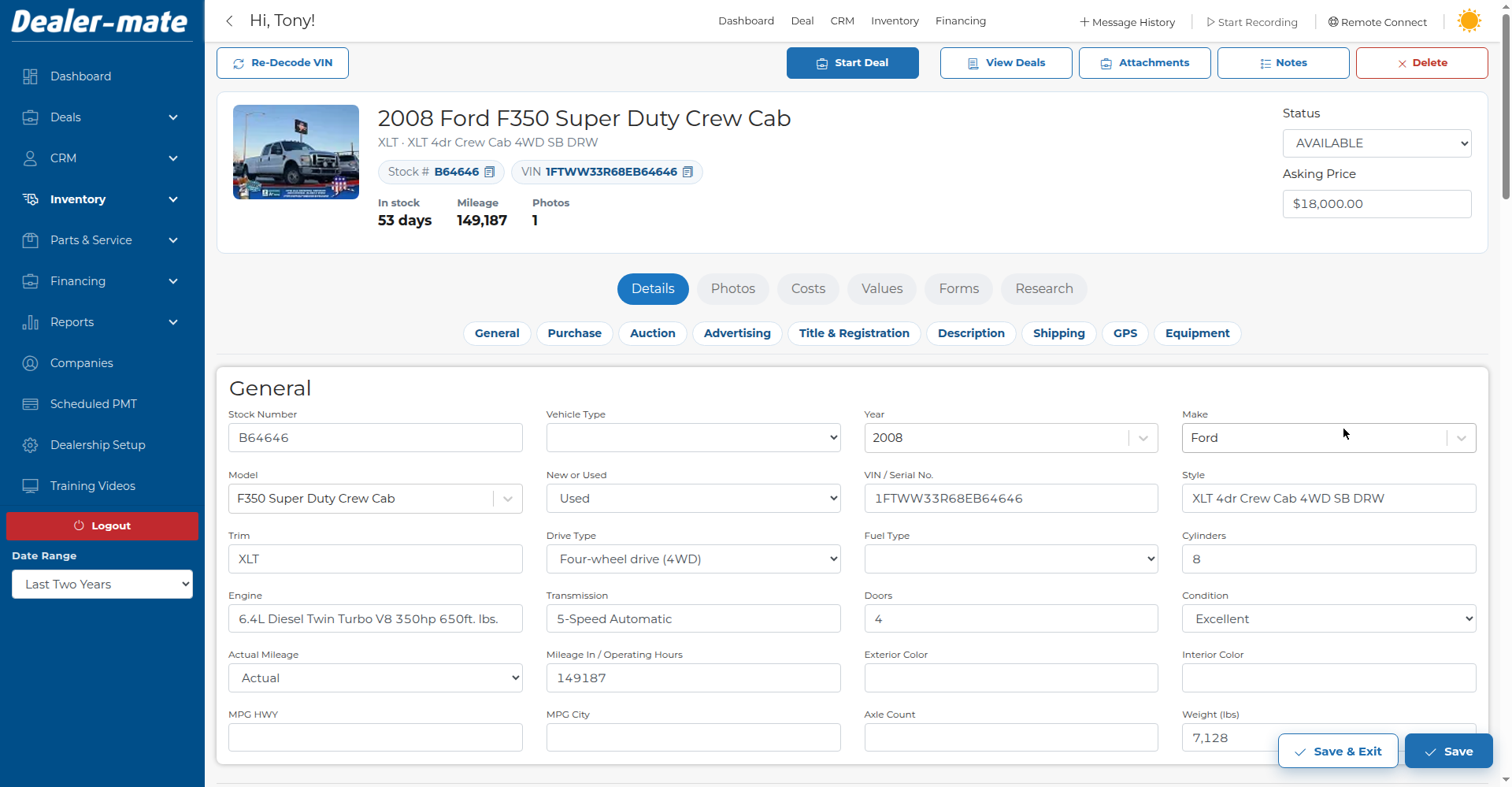Open the Actual Mileage dropdown
1512x787 pixels.
(376, 678)
